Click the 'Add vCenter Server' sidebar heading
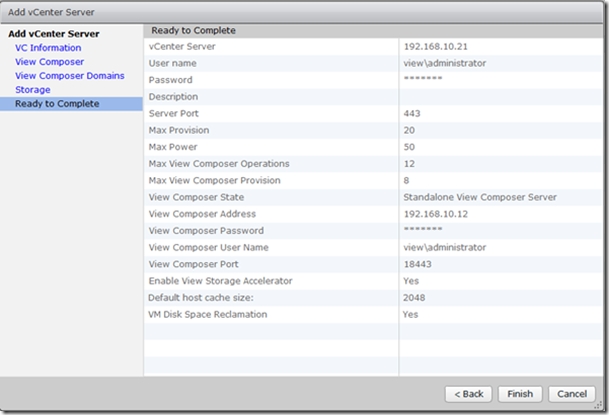Screen dimensions: 609x415 [x=54, y=34]
